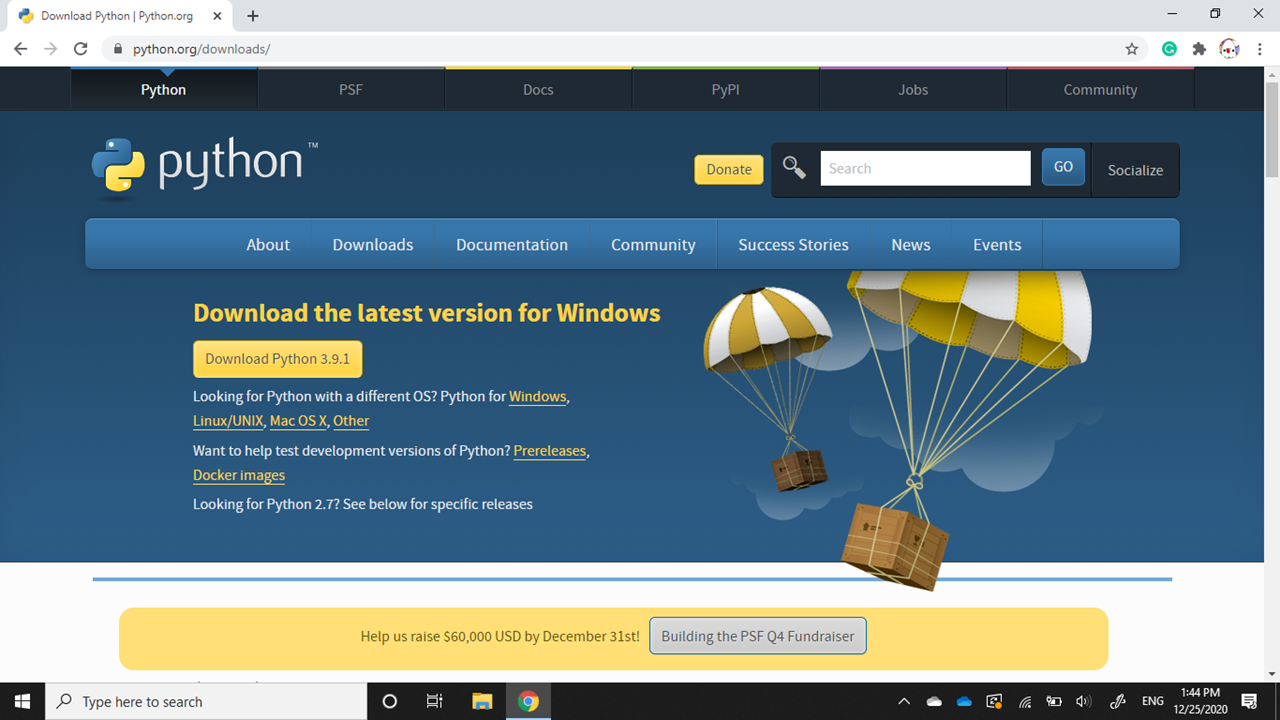Show hidden system tray icons
This screenshot has width=1280, height=720.
point(904,701)
